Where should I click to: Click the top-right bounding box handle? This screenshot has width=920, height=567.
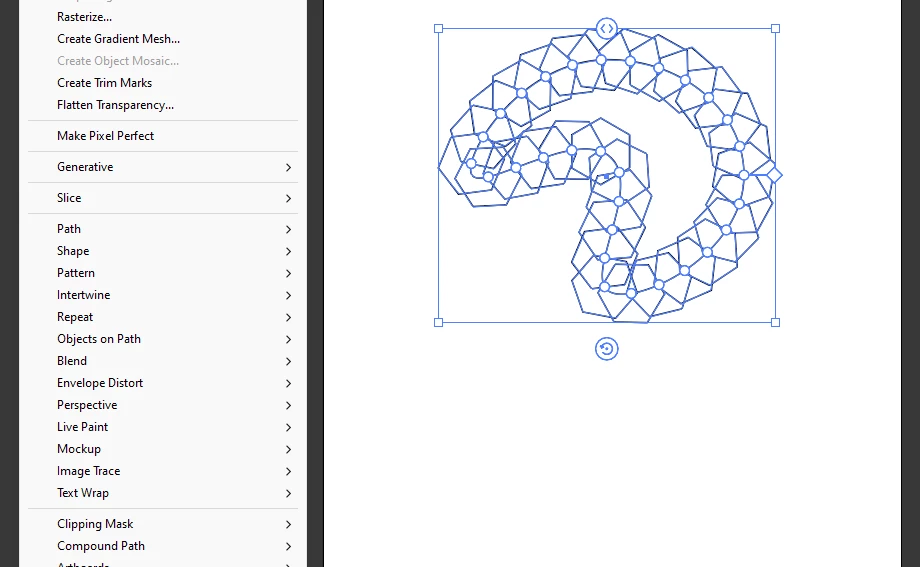pyautogui.click(x=776, y=28)
